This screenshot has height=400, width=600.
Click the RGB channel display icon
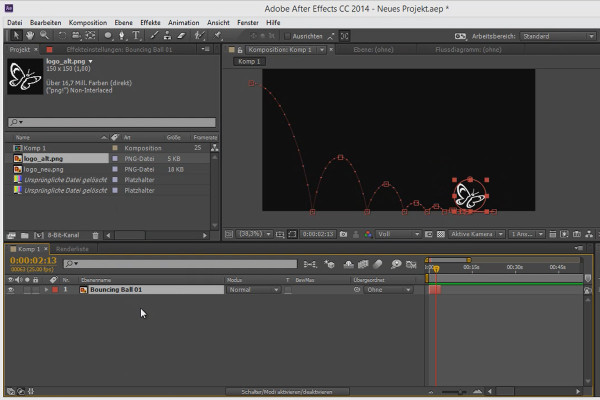pos(368,234)
